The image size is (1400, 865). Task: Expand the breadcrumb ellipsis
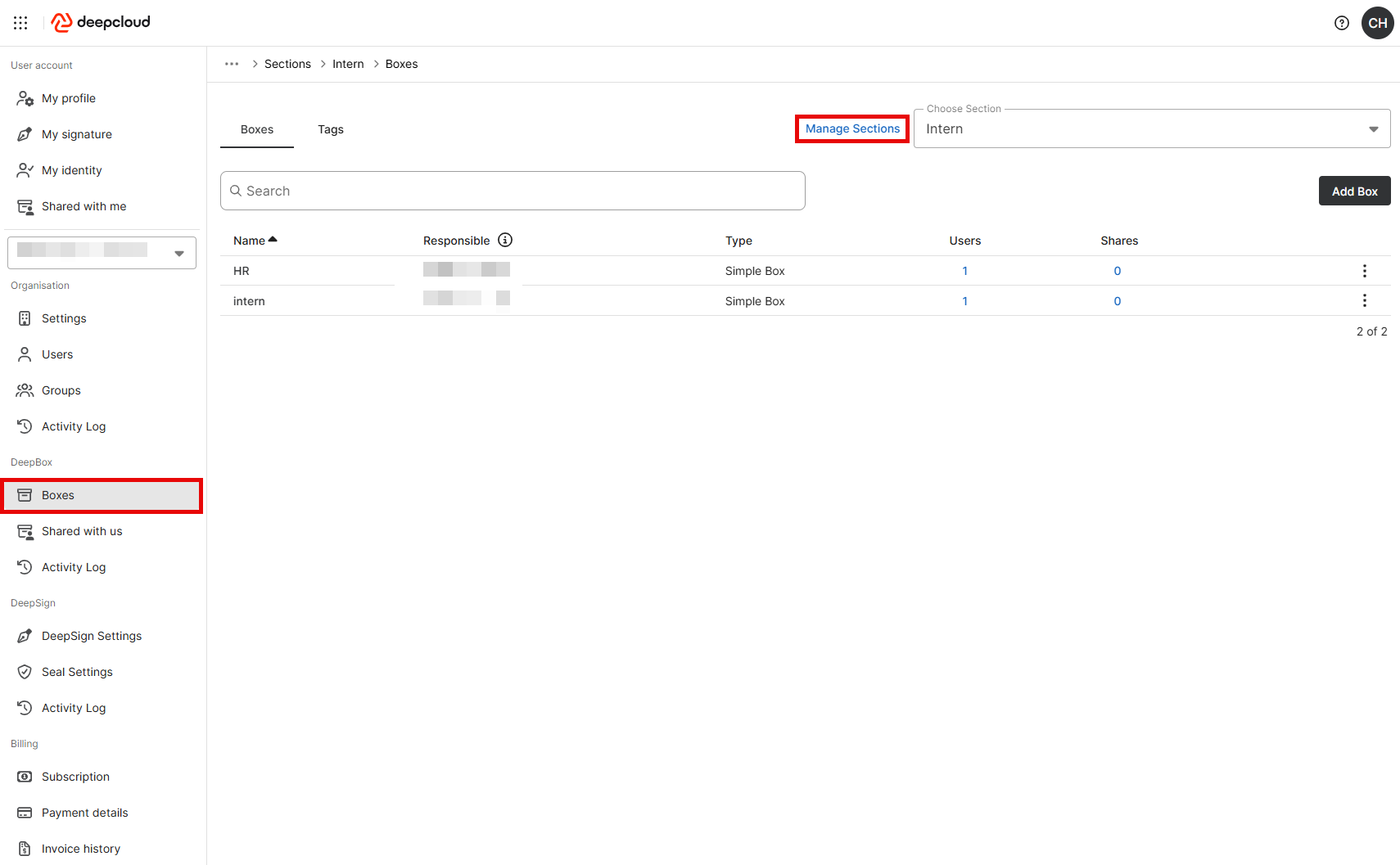click(x=232, y=64)
